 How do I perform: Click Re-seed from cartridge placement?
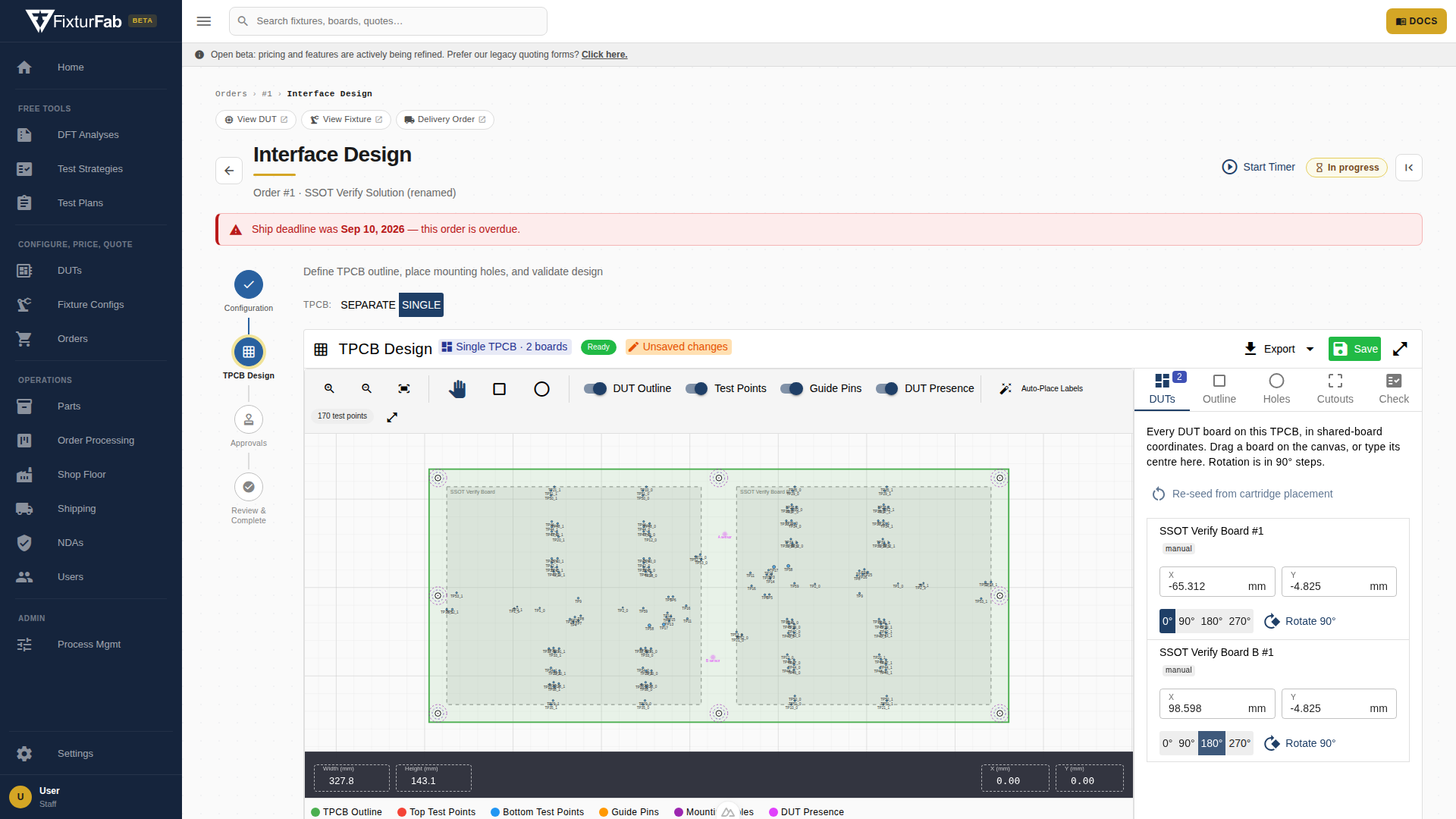[x=1242, y=494]
